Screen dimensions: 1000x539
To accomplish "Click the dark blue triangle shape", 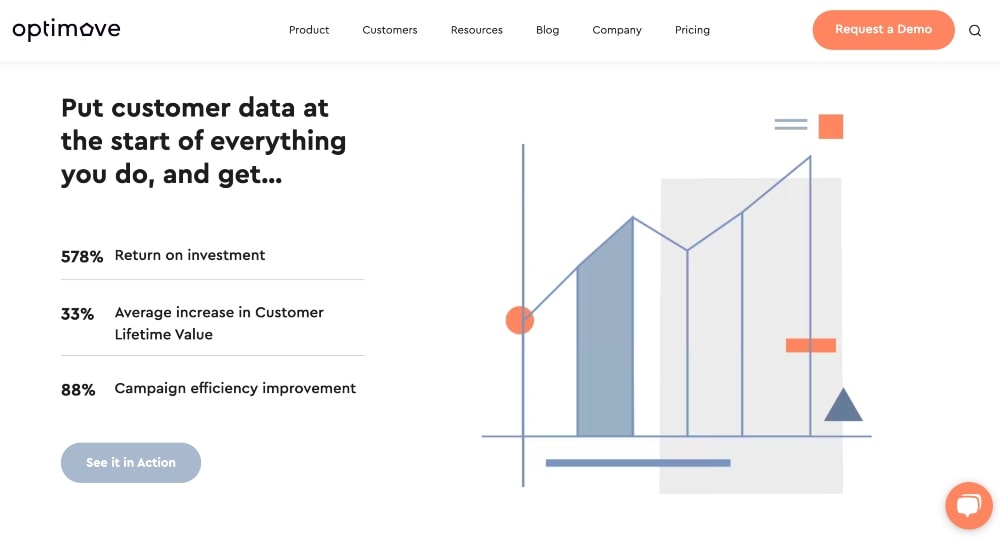I will tap(843, 406).
